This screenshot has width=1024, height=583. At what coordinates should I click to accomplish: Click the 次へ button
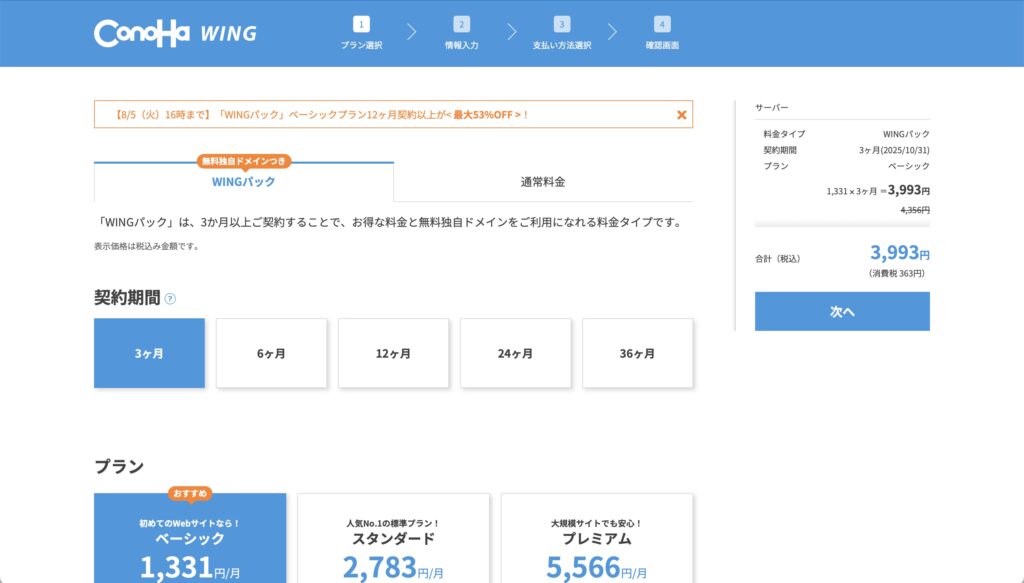click(x=842, y=311)
